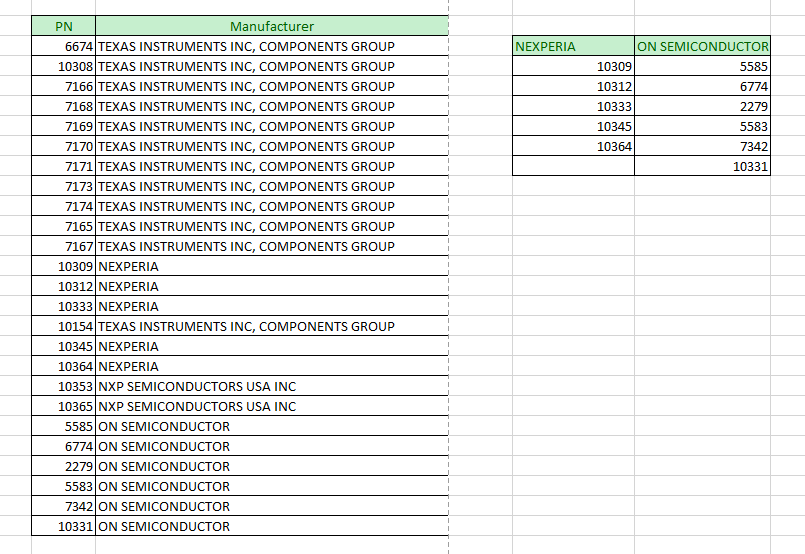Screen dimensions: 805x554
Task: Click 10333 under NEXPERIA column
Action: (x=573, y=106)
